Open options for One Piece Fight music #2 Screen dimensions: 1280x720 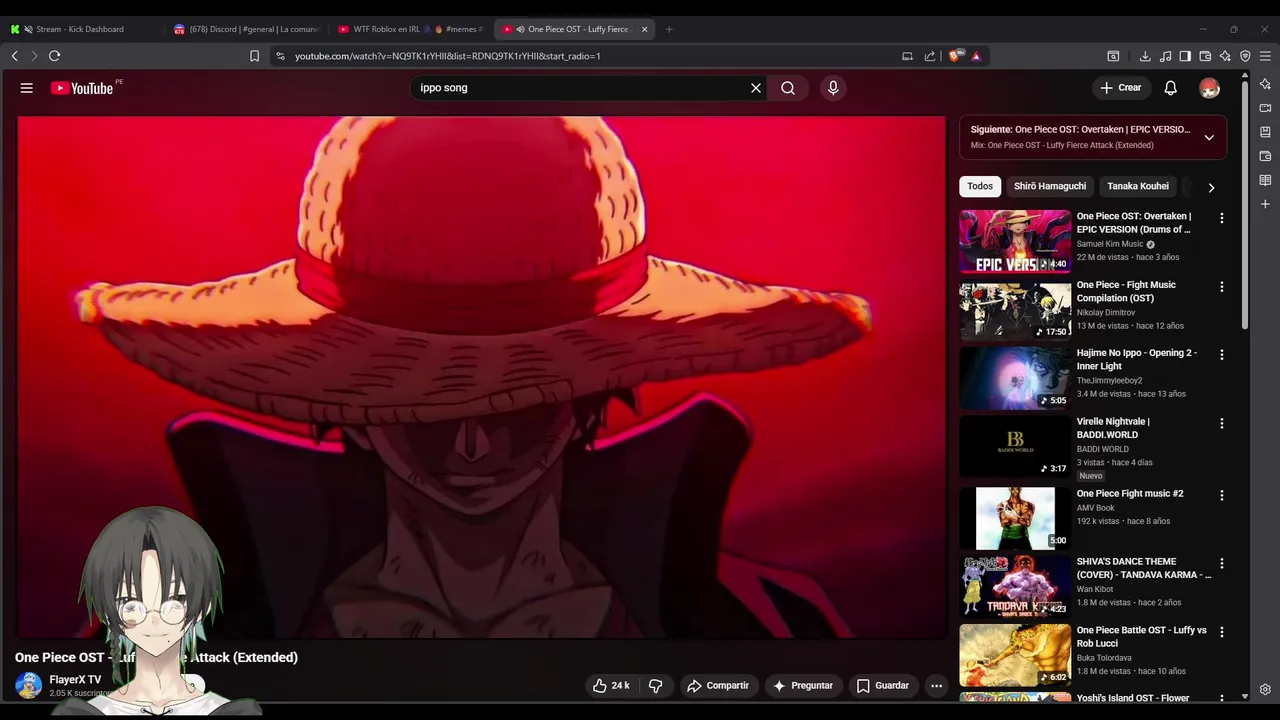(1221, 495)
